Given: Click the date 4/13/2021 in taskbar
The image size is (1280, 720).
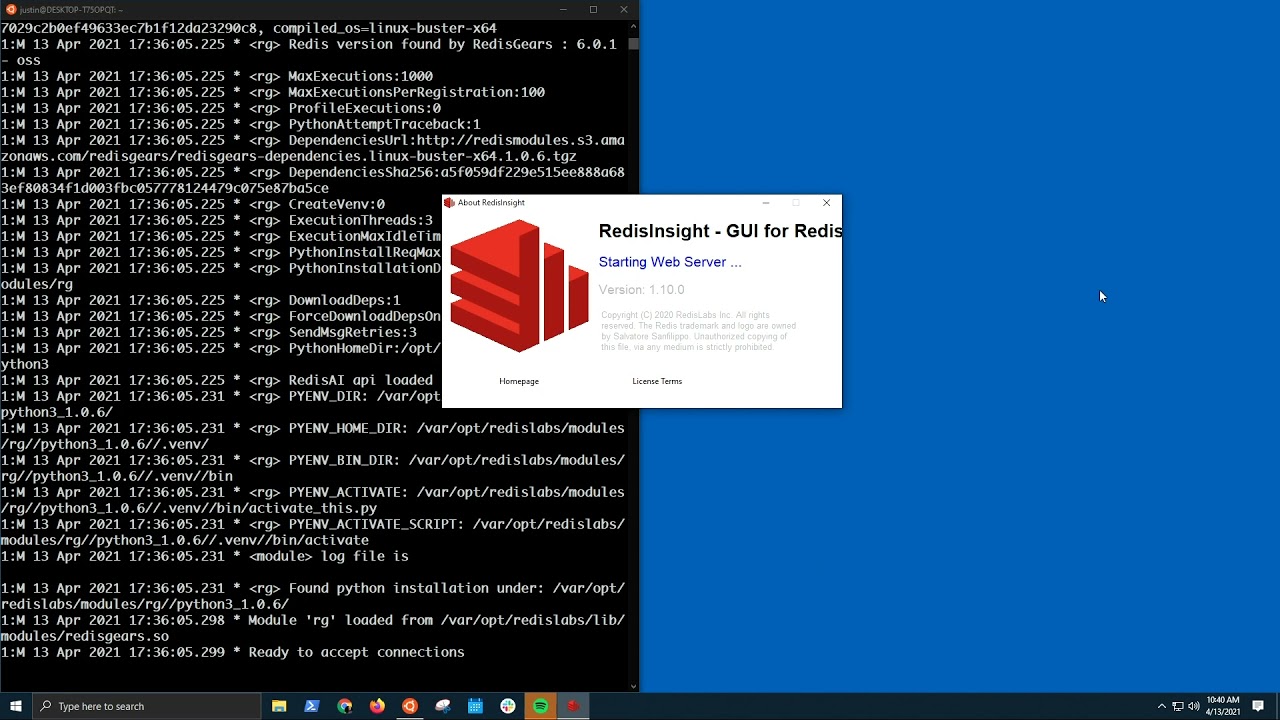Looking at the screenshot, I should (1223, 712).
